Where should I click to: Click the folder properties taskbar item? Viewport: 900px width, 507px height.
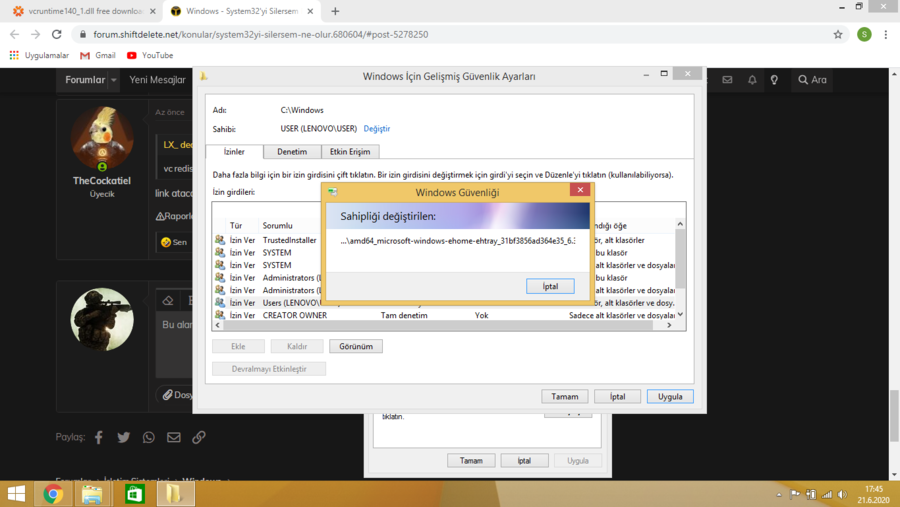(x=175, y=494)
